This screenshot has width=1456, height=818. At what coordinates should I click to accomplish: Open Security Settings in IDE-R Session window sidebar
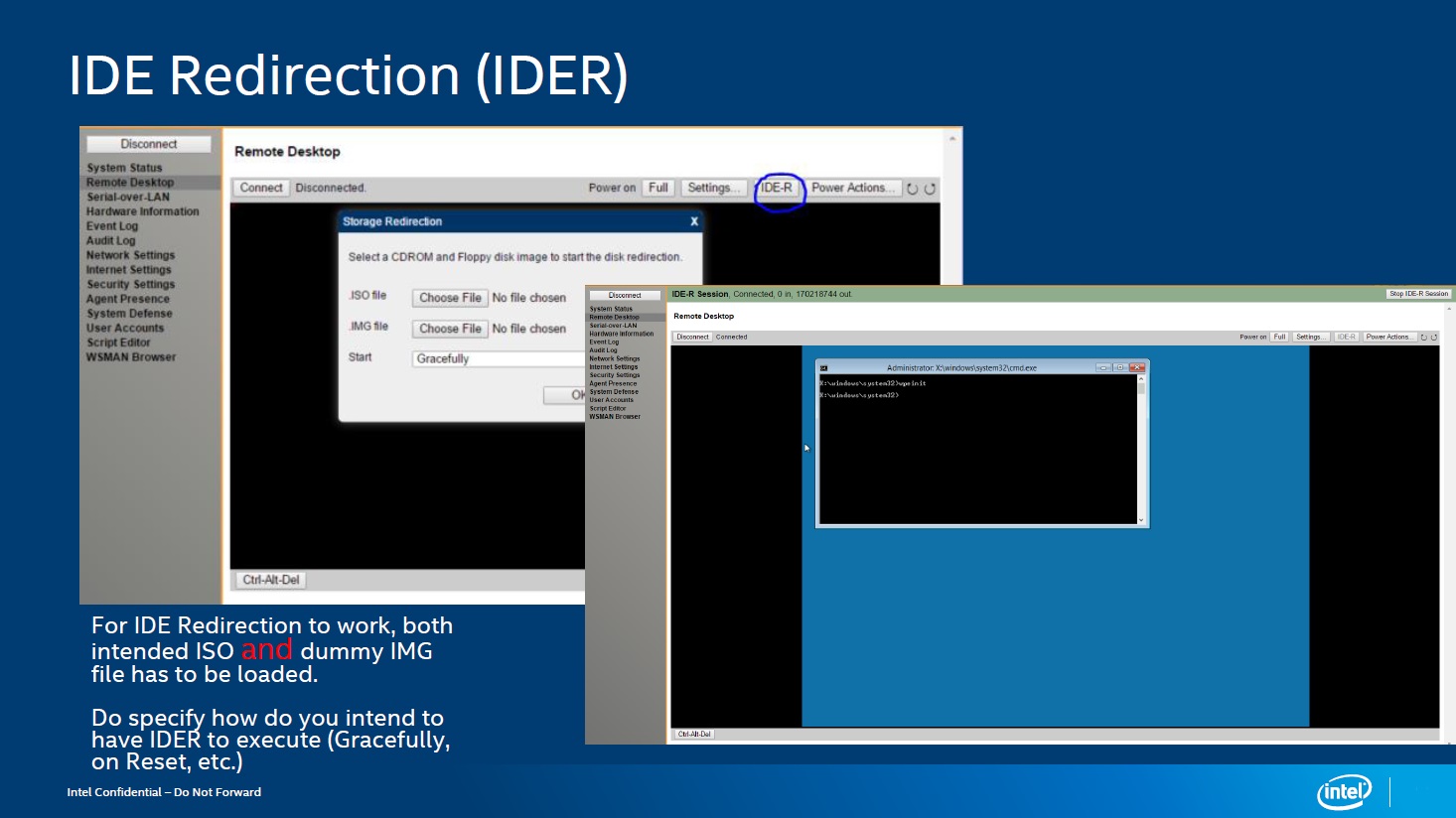click(615, 375)
